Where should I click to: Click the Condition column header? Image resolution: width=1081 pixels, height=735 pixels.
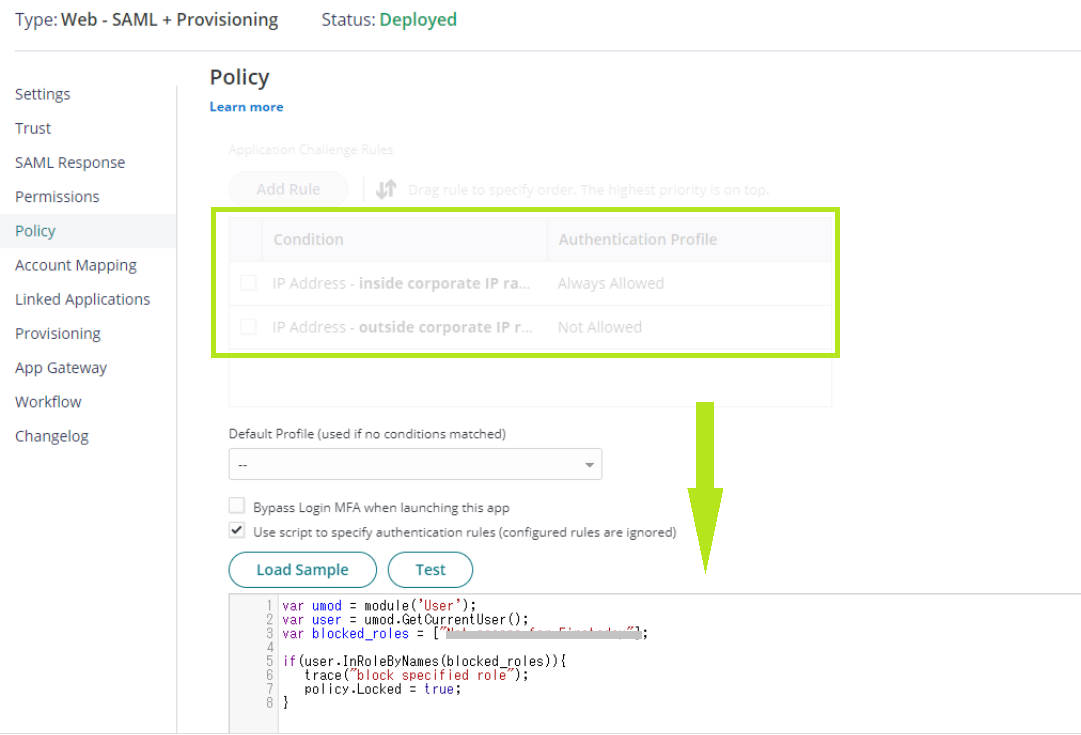[405, 239]
